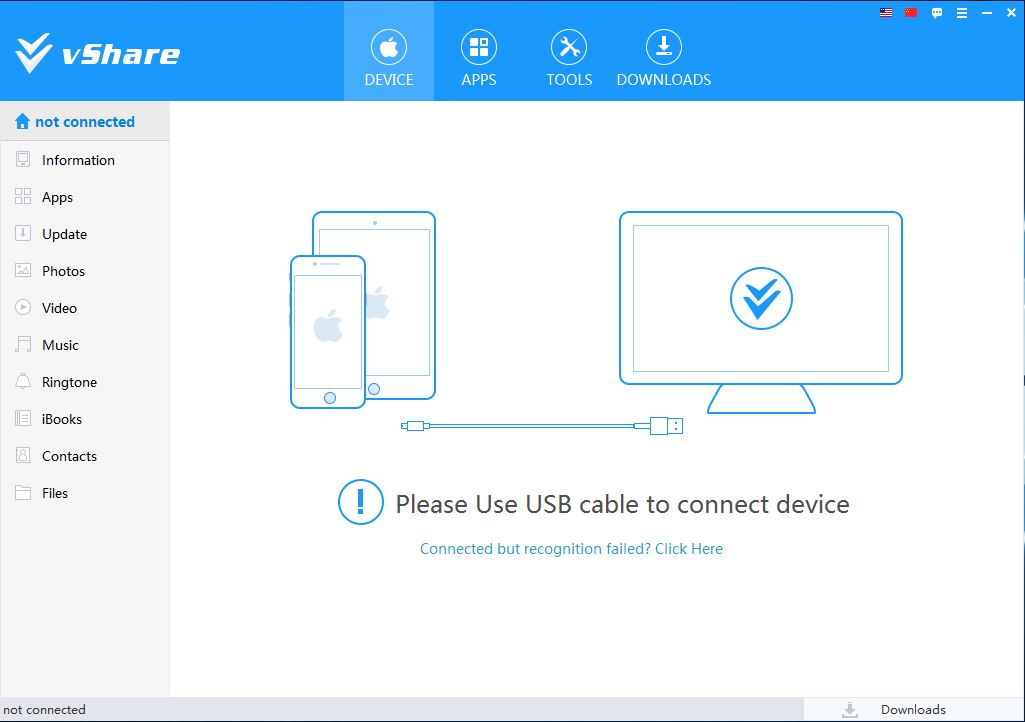Switch to the DEVICE tab label
This screenshot has height=722, width=1025.
tap(389, 80)
